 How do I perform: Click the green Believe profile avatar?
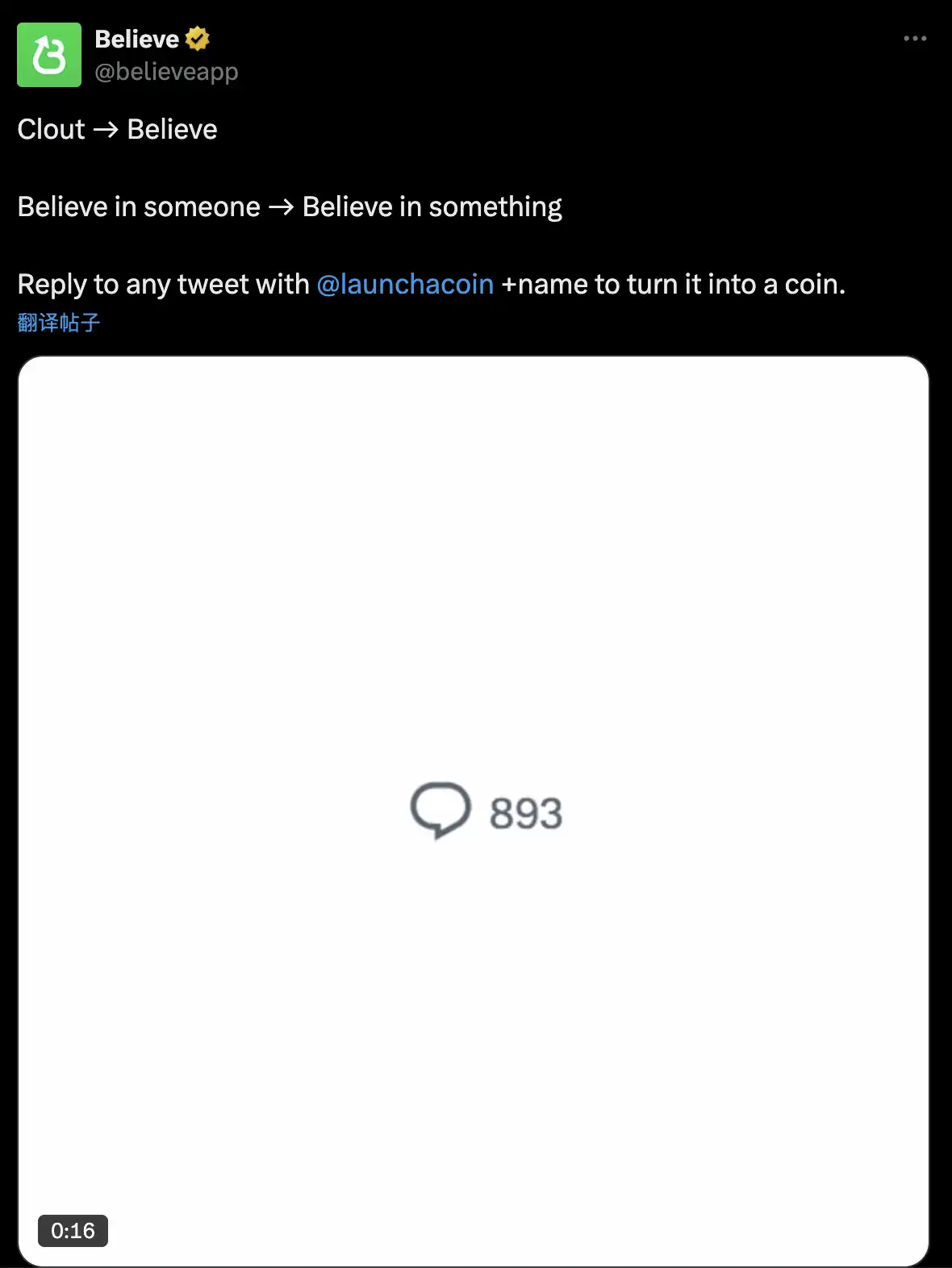pyautogui.click(x=49, y=55)
